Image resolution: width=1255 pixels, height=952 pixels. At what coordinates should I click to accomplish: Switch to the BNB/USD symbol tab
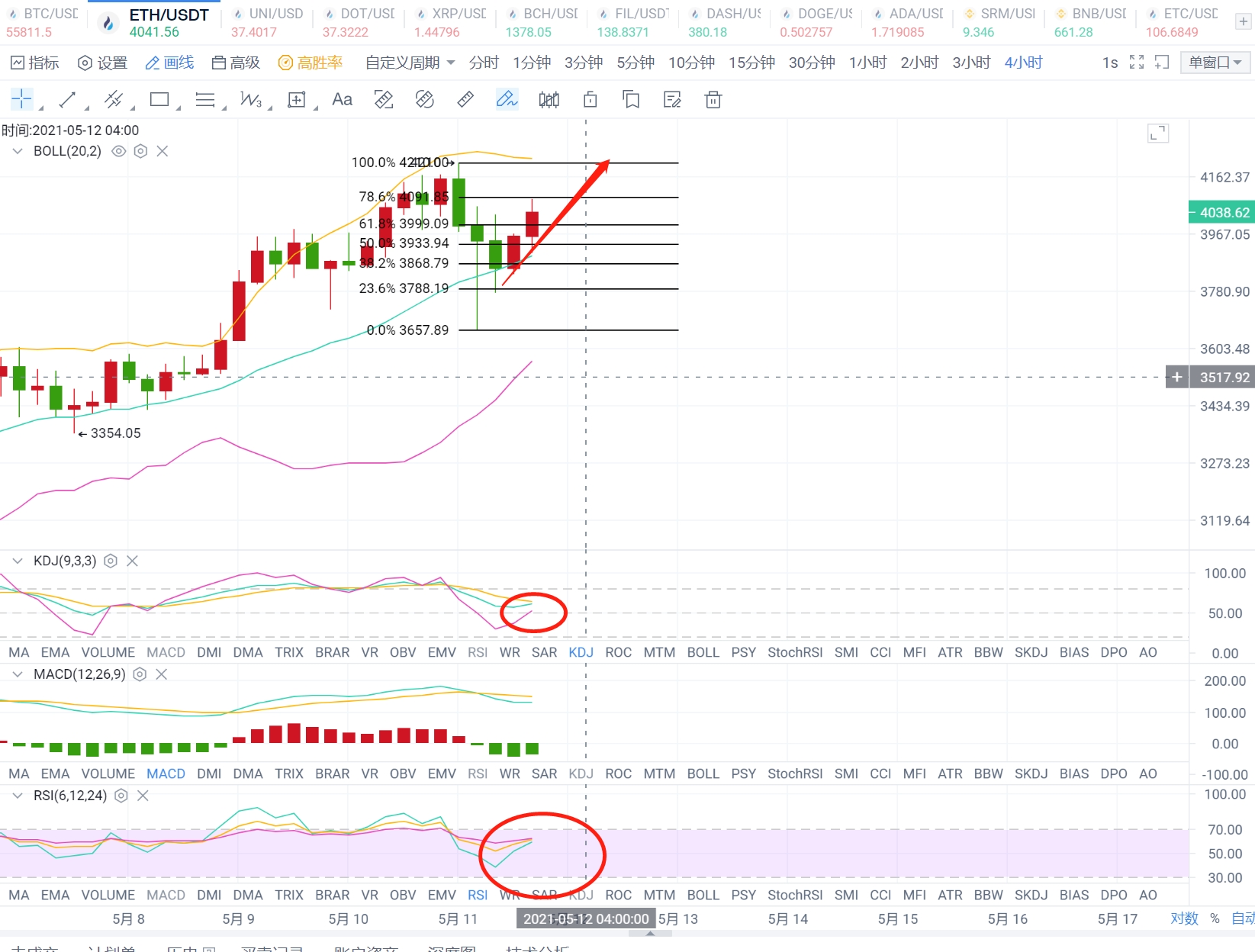[1091, 23]
